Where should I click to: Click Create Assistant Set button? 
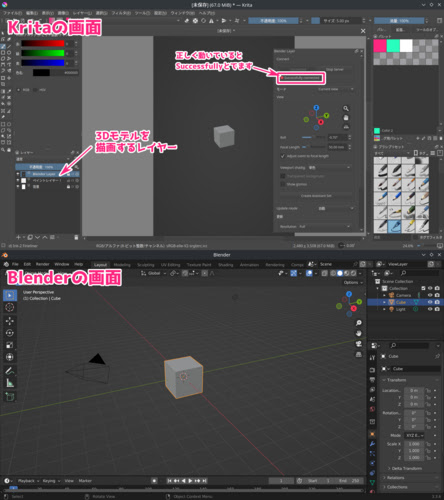(316, 196)
